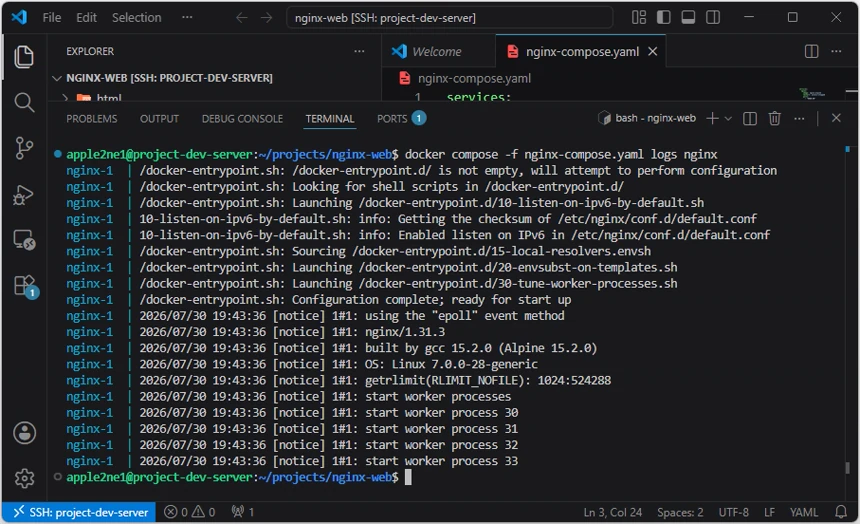Toggle the secondary side bar
The width and height of the screenshot is (860, 524).
click(x=713, y=18)
